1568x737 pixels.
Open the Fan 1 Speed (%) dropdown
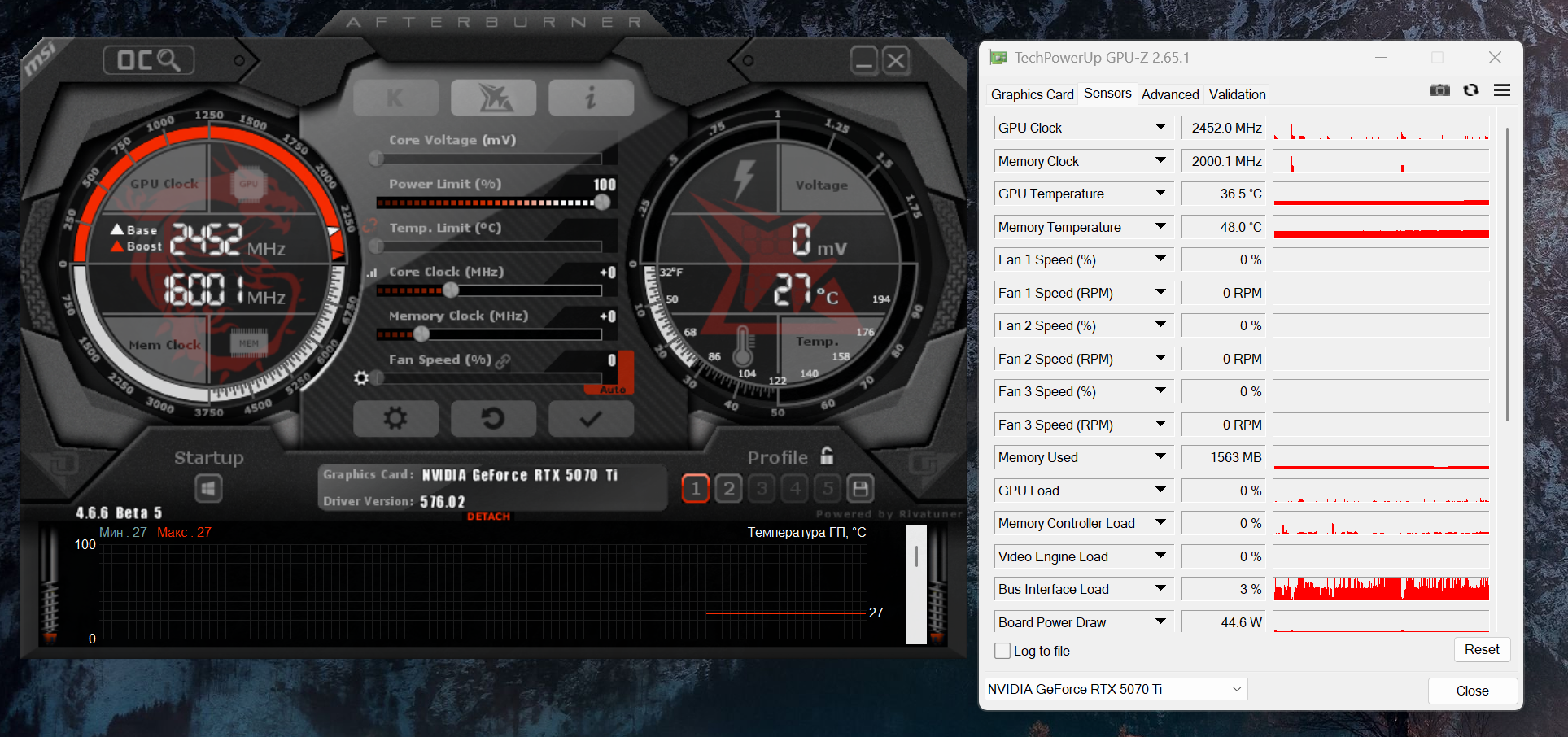point(1160,259)
